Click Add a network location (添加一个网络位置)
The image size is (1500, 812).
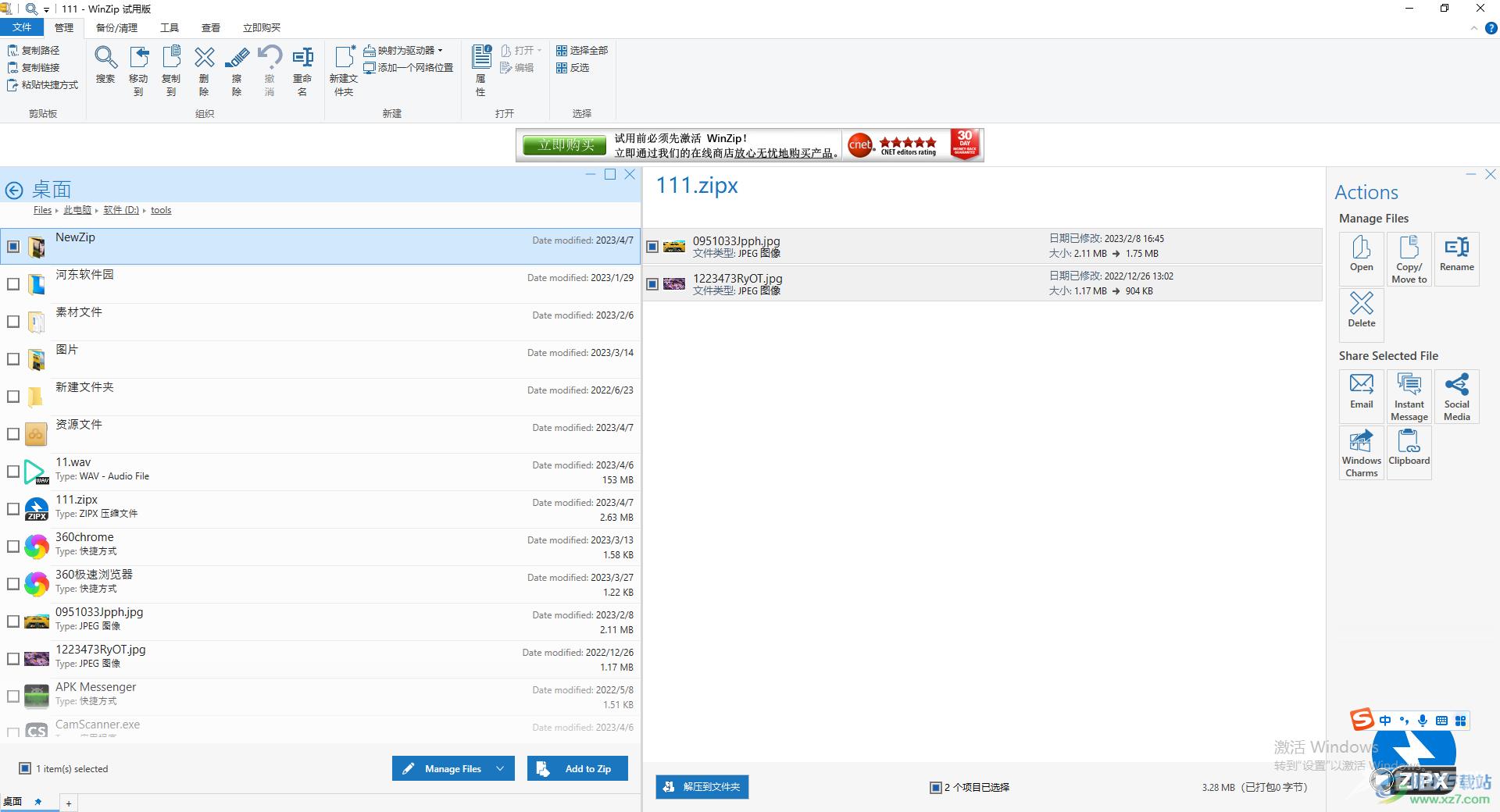[409, 67]
